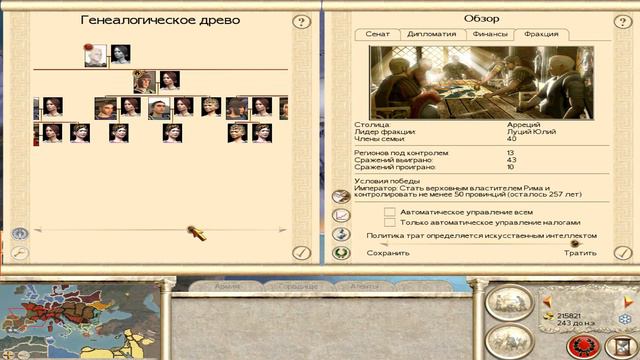Click the Генеалогическое древо title
Viewport: 640px width, 360px height.
coord(160,20)
